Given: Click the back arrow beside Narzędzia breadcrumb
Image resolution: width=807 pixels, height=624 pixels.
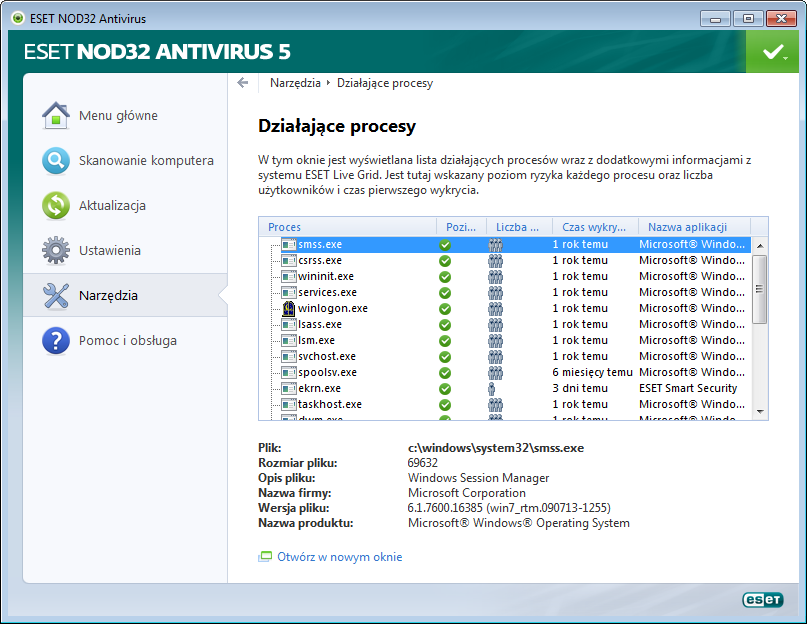Looking at the screenshot, I should [242, 83].
